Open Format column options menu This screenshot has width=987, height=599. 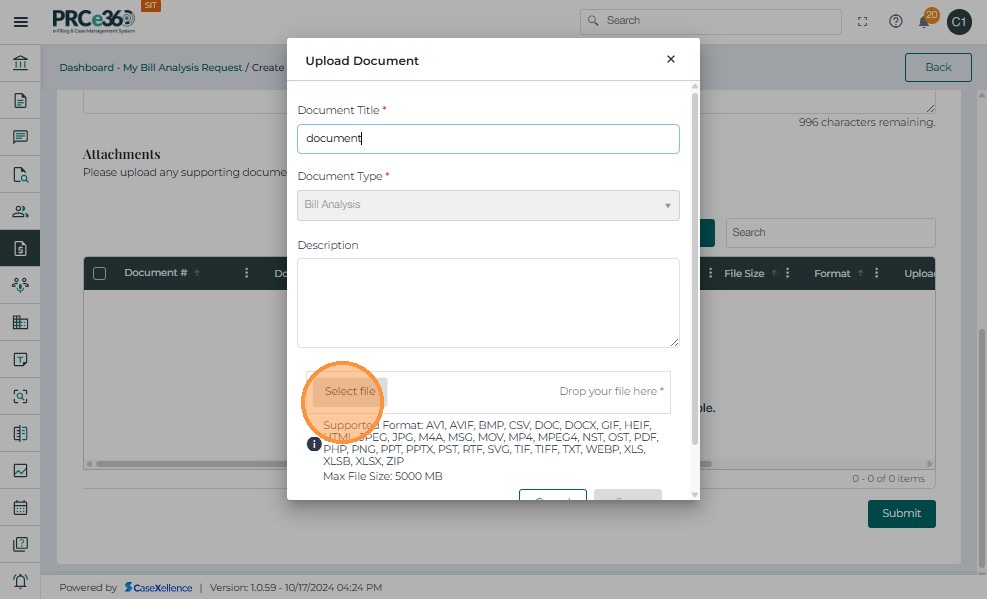(x=876, y=272)
